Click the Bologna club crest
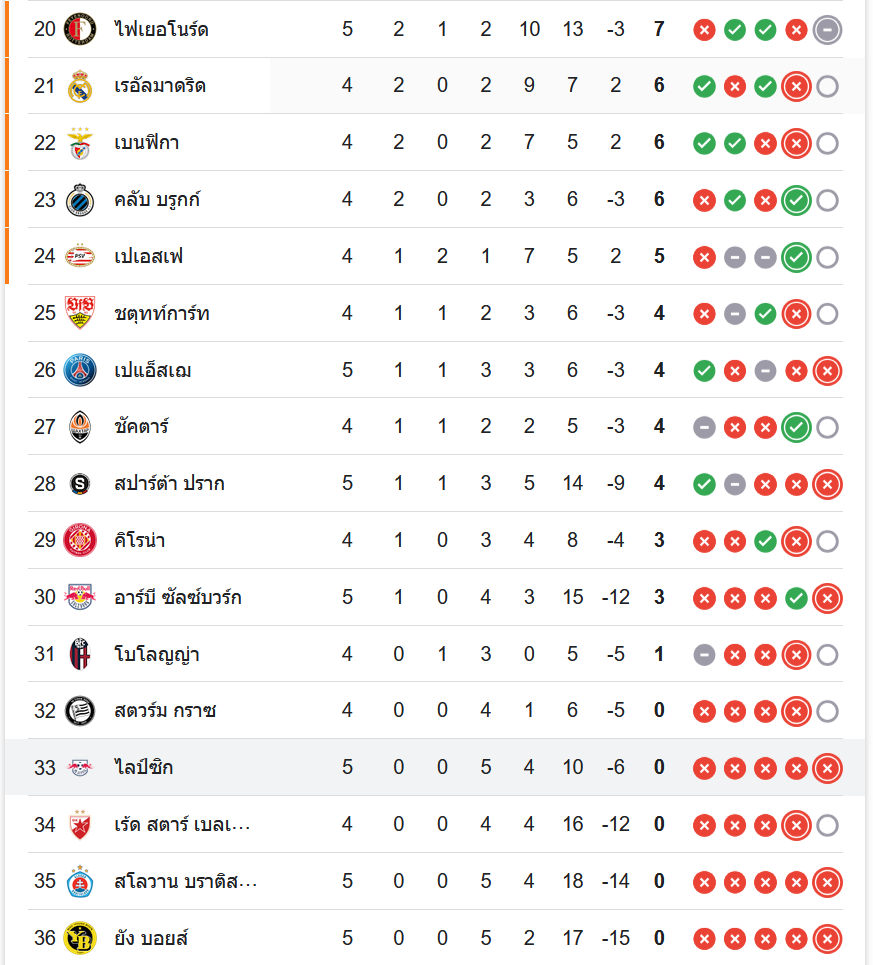This screenshot has width=873, height=965. click(x=80, y=655)
